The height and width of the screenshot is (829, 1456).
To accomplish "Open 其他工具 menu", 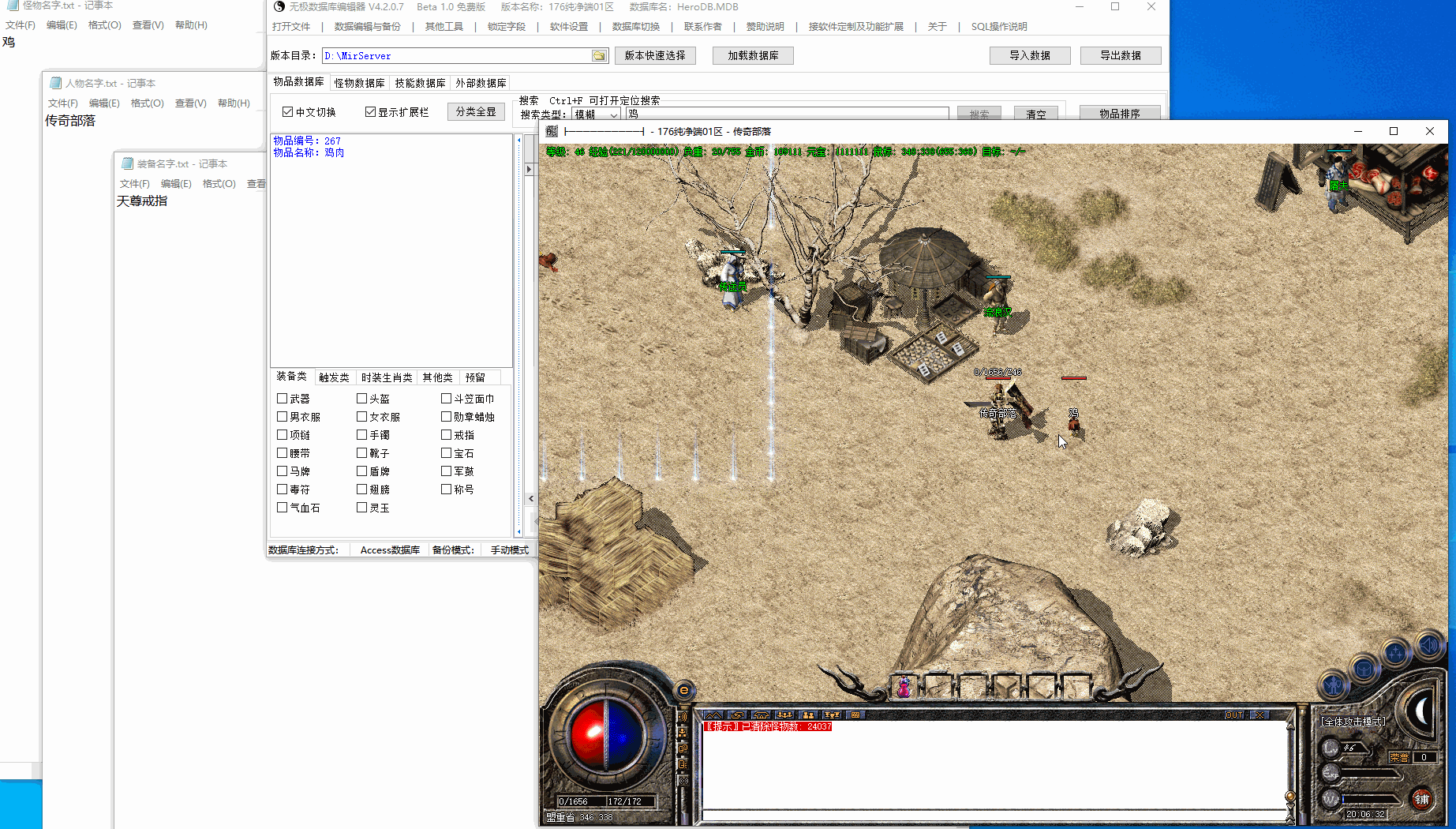I will (x=444, y=27).
